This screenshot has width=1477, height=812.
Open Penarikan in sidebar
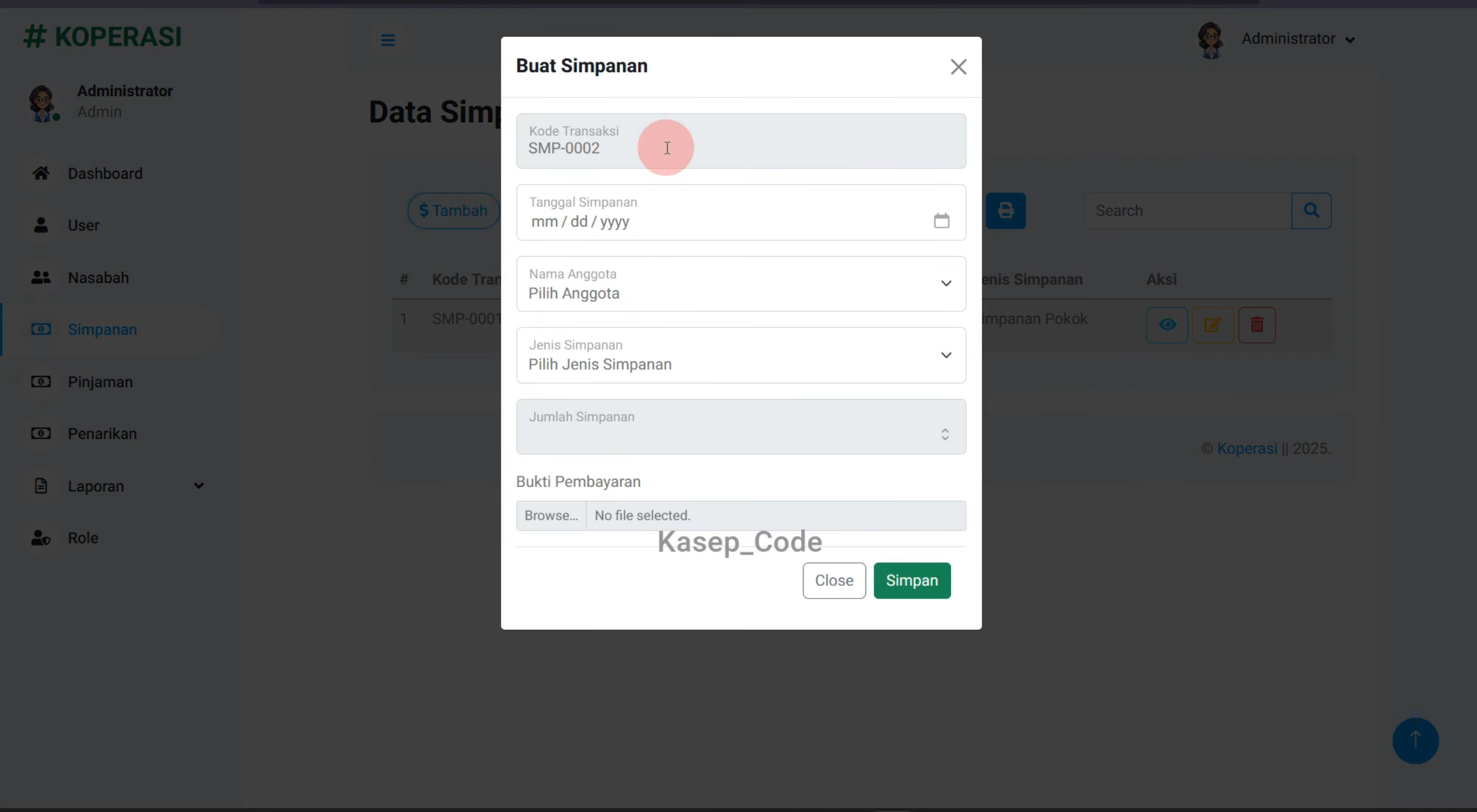102,434
